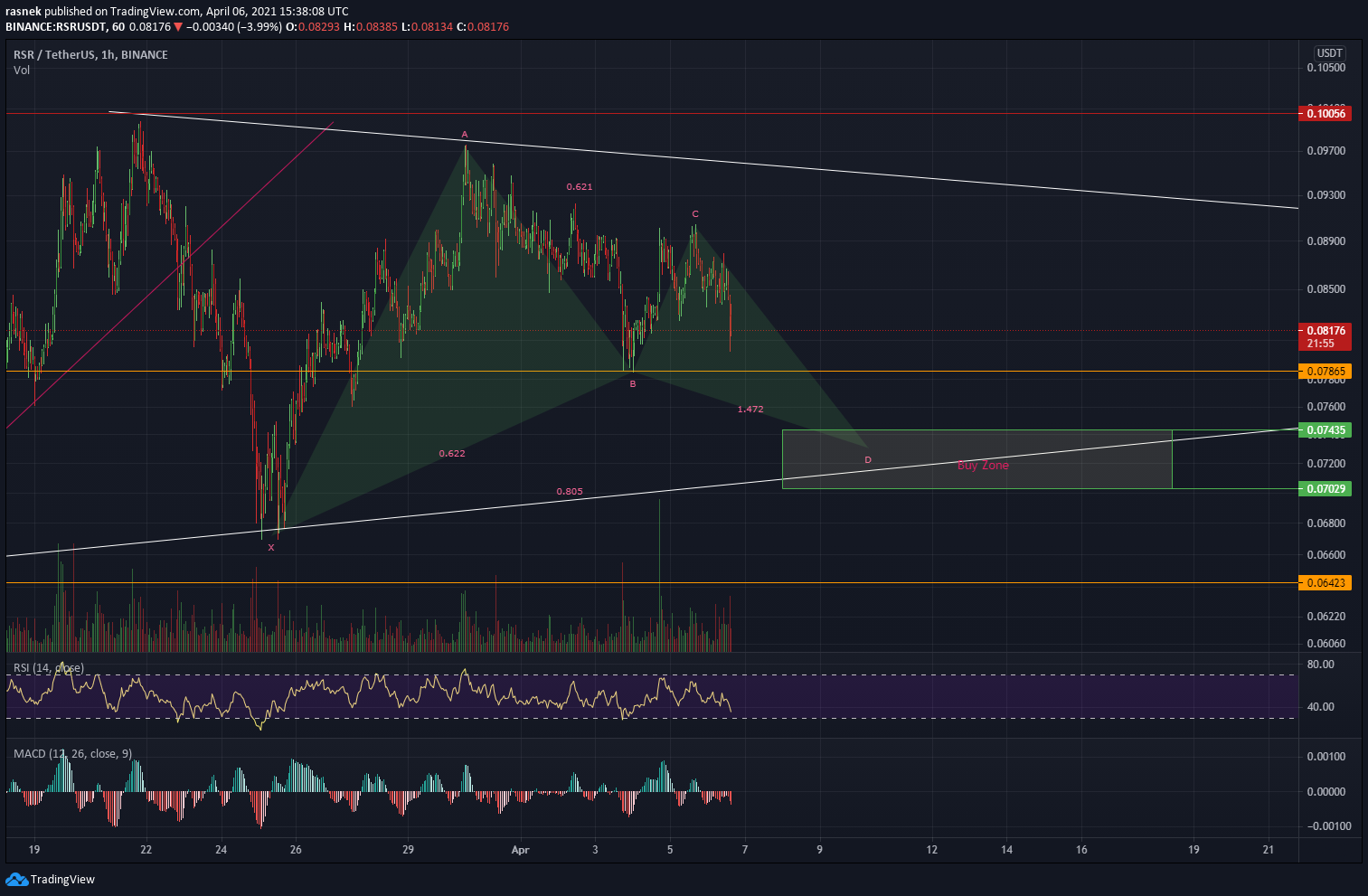The height and width of the screenshot is (896, 1368).
Task: Click the 26 date on time axis
Action: 296,850
